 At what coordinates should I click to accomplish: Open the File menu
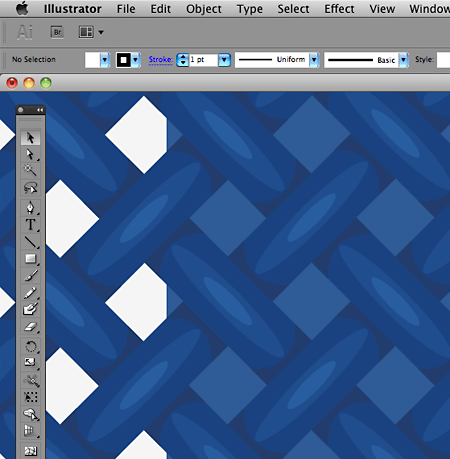126,9
